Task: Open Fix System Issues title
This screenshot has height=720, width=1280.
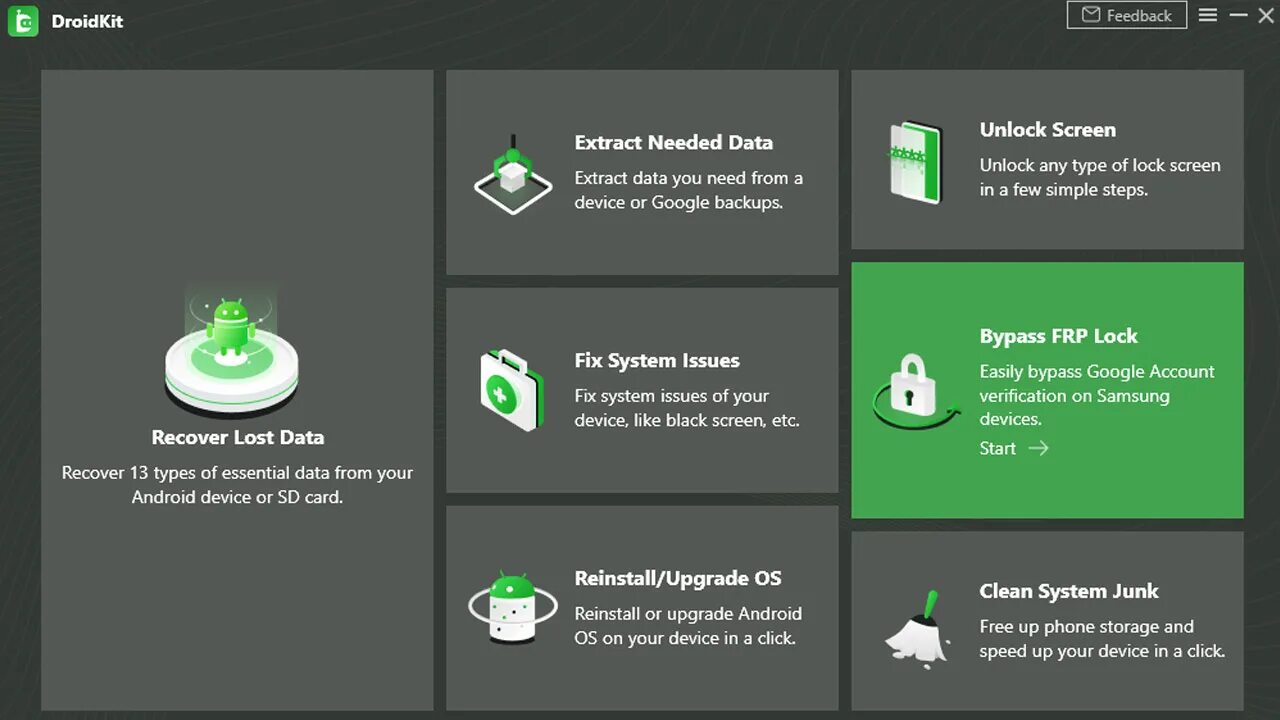Action: (x=657, y=360)
